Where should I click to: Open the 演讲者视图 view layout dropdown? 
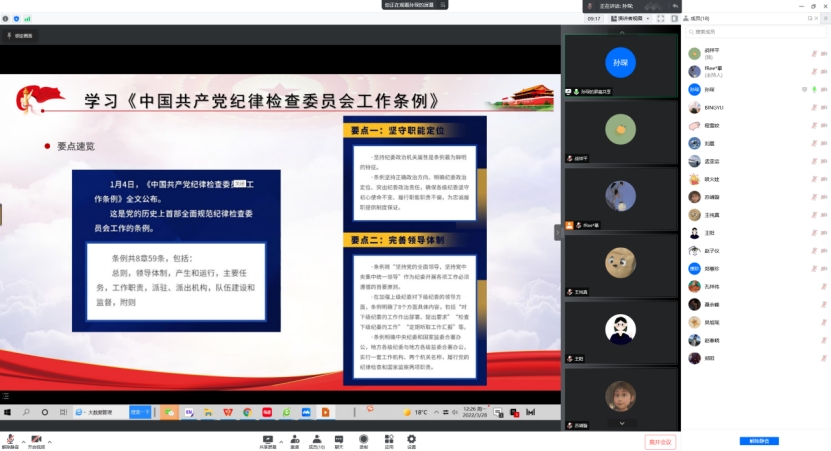tap(632, 18)
